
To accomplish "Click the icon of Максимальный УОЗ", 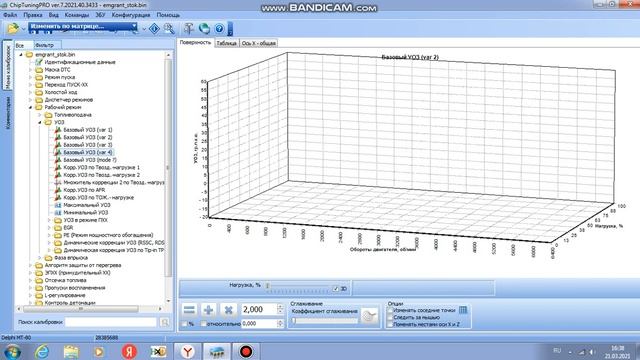I will click(58, 205).
